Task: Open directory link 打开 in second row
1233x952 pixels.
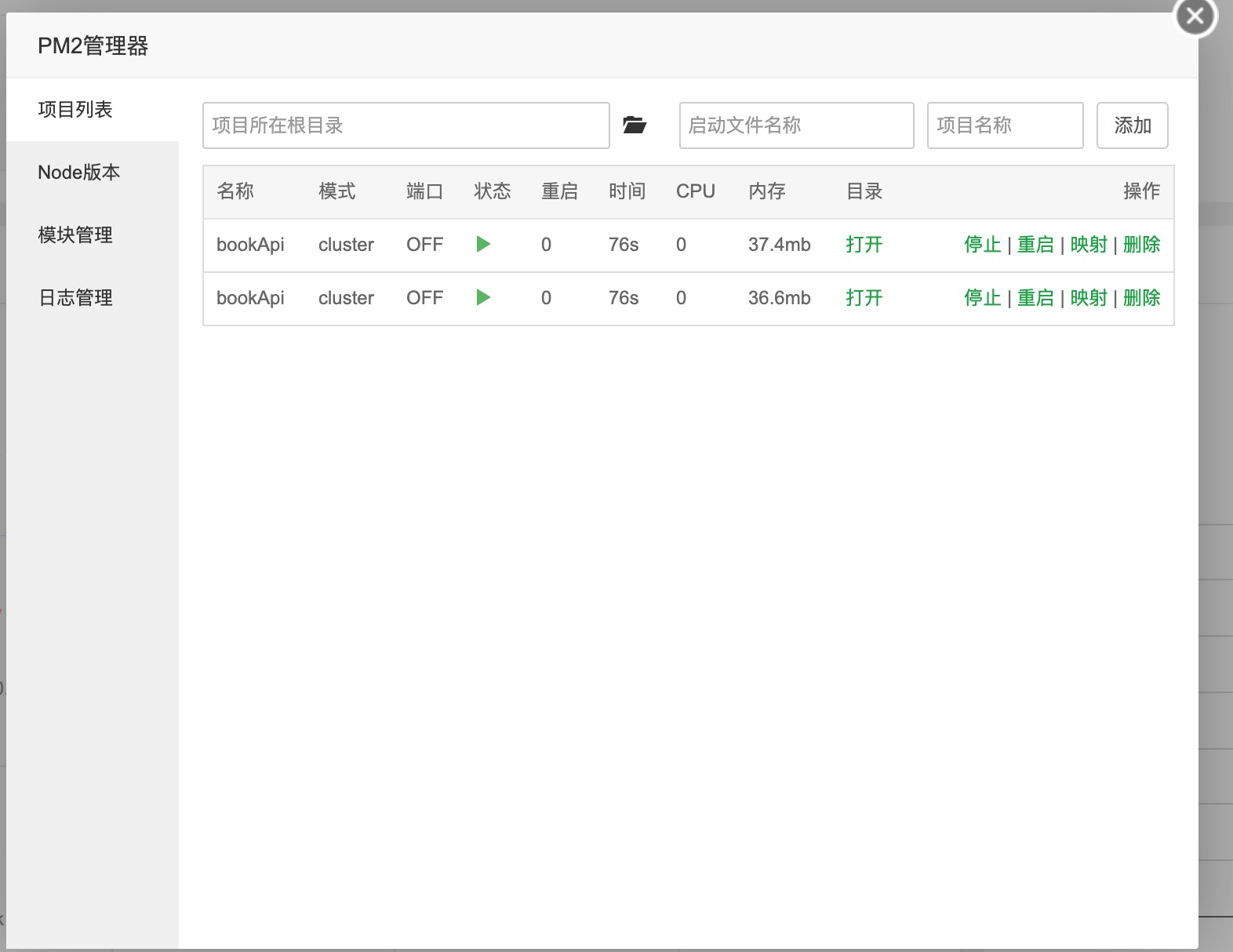Action: [864, 298]
